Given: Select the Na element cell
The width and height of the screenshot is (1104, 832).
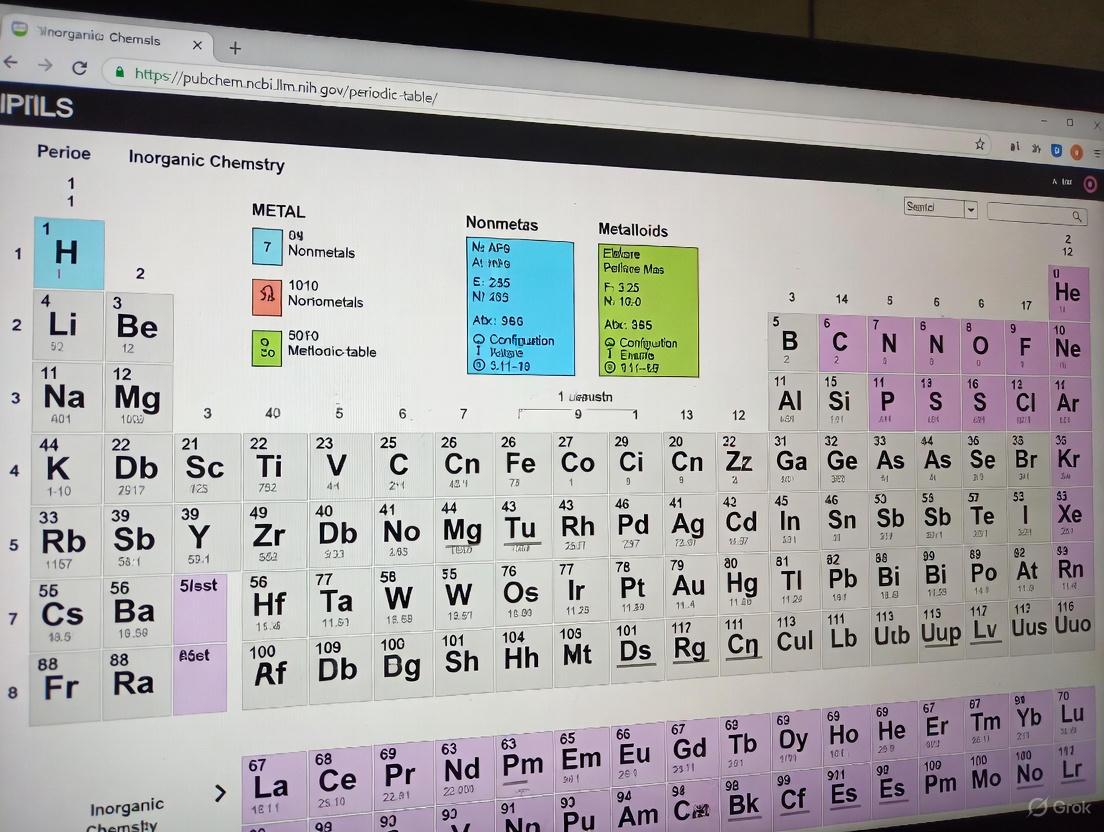Looking at the screenshot, I should 67,398.
